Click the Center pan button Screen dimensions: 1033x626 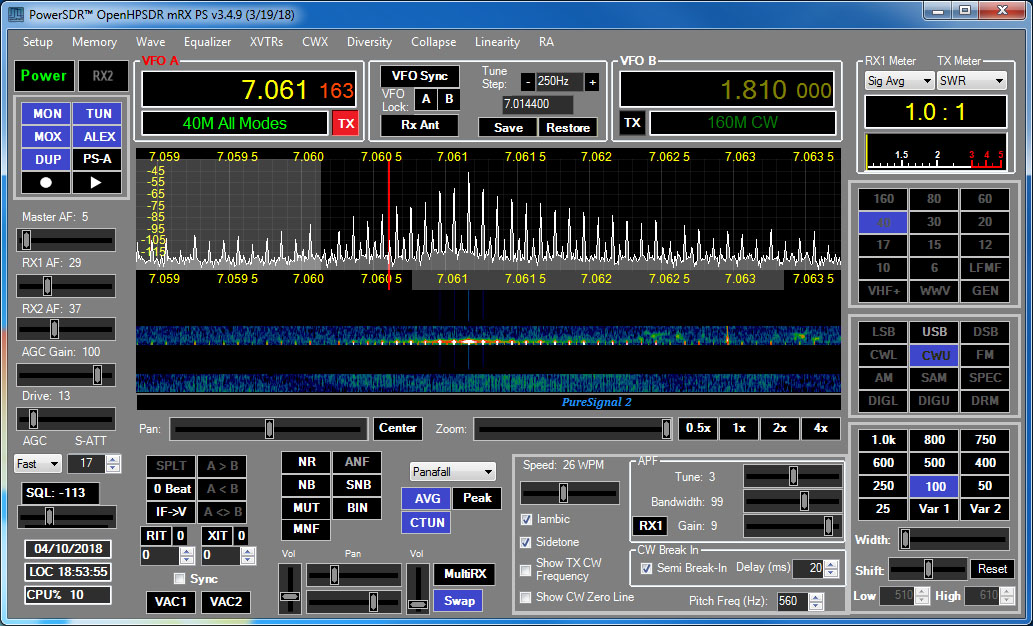coord(398,428)
